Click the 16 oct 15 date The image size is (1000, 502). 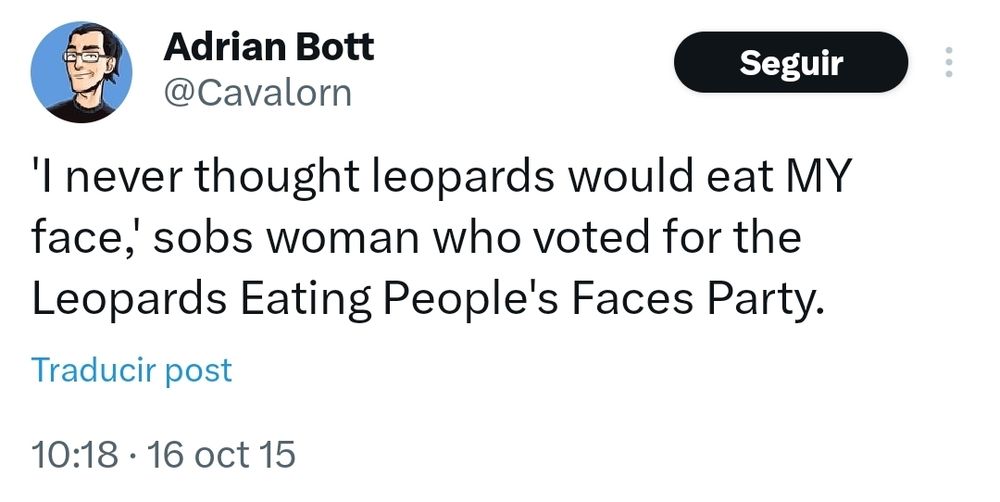221,455
